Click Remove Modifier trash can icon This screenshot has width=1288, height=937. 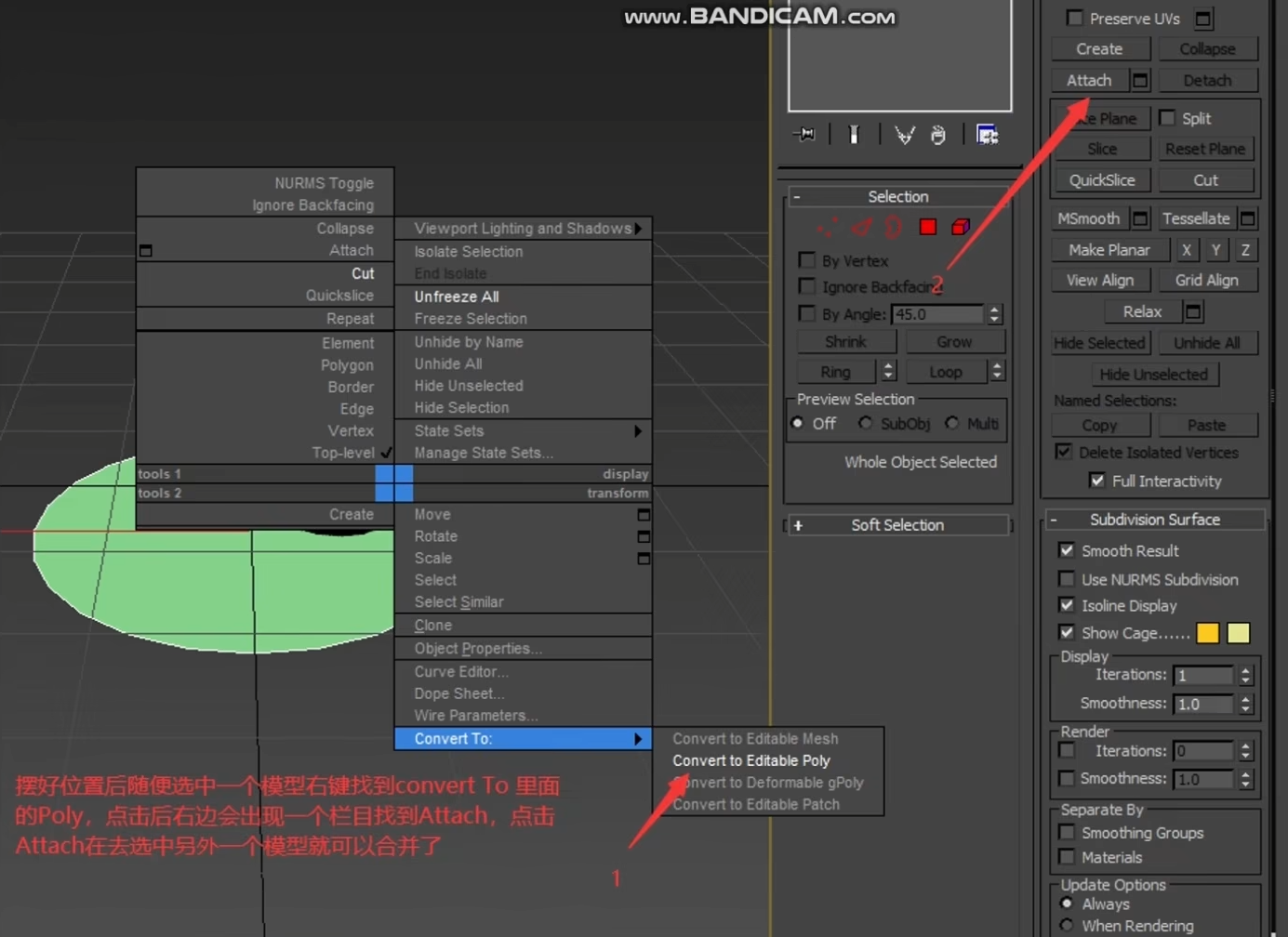pyautogui.click(x=938, y=135)
